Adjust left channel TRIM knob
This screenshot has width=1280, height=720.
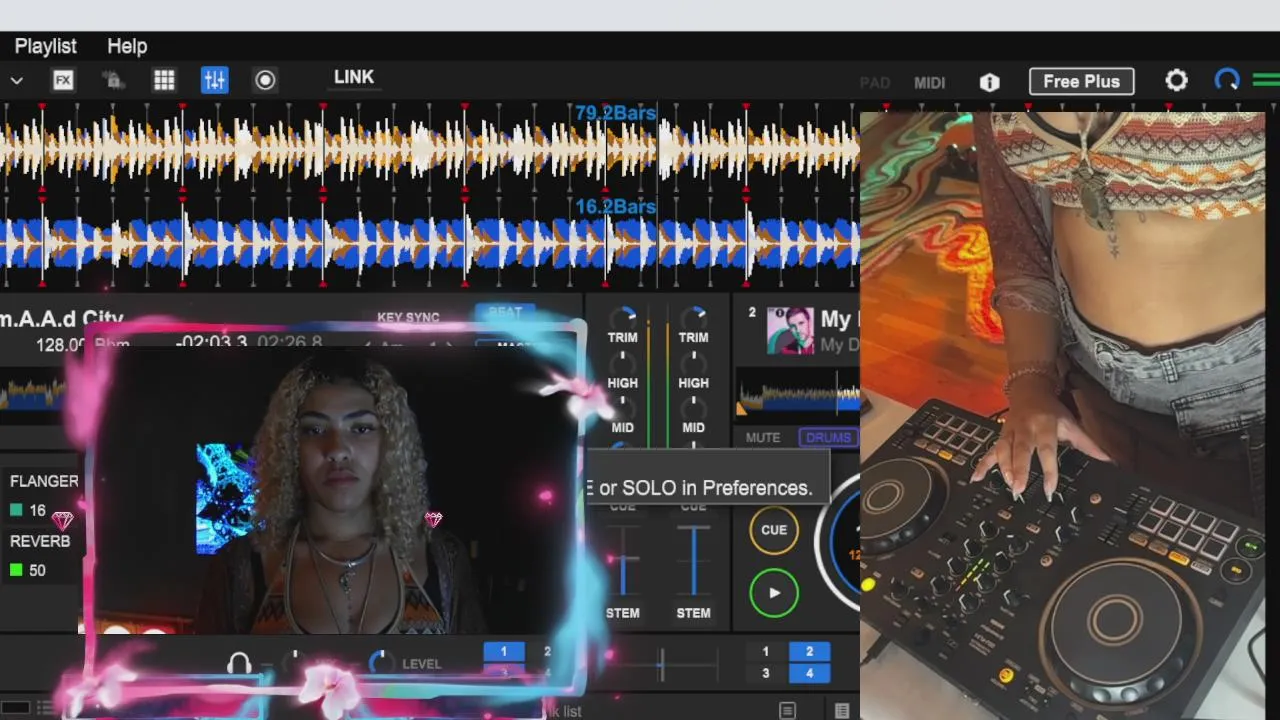pyautogui.click(x=622, y=318)
